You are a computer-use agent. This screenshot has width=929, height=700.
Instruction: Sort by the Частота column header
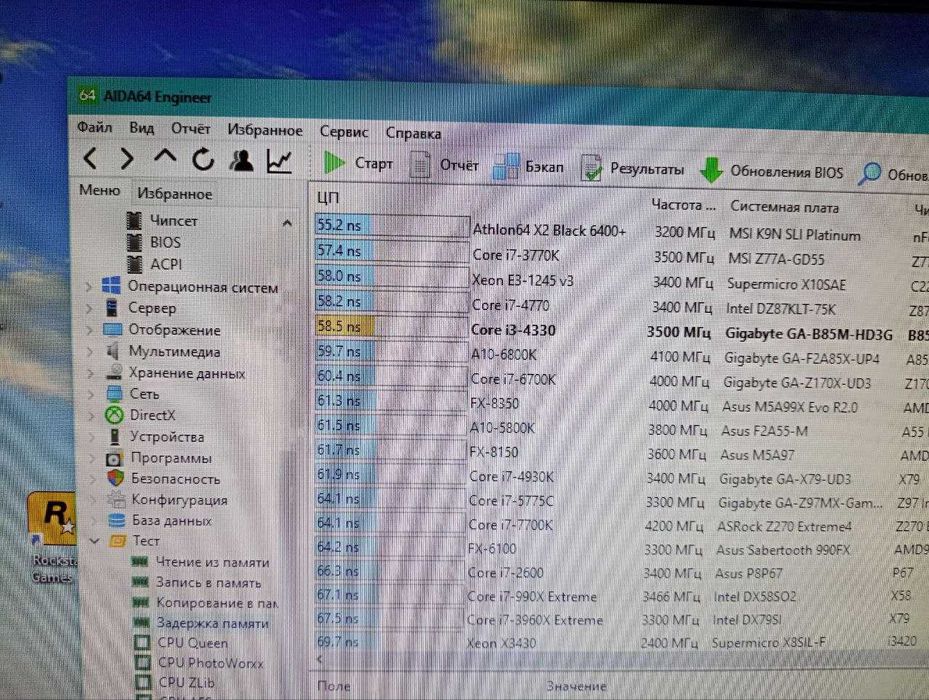click(683, 204)
